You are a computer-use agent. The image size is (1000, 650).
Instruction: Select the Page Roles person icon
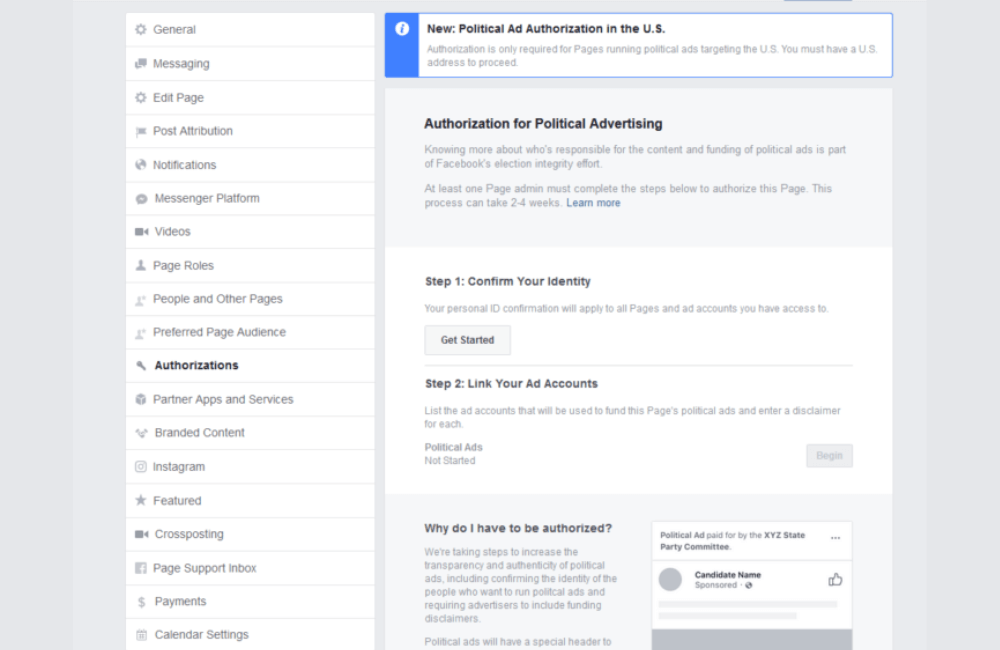point(140,265)
